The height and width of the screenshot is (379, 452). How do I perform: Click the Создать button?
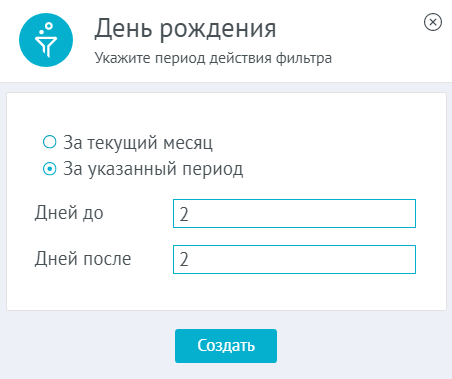226,346
